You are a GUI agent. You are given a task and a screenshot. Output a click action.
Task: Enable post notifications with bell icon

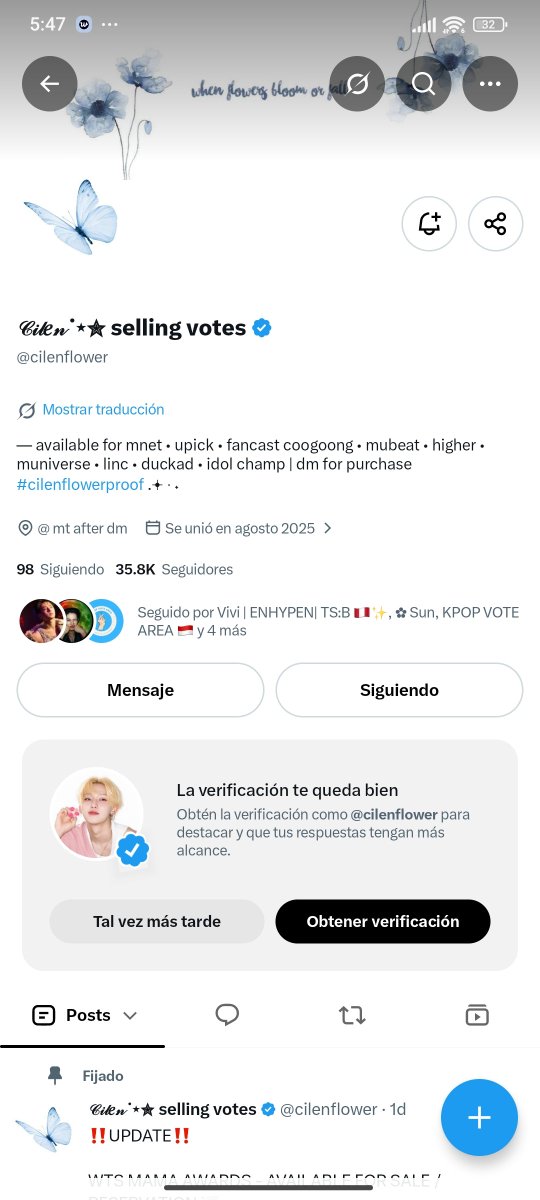(429, 223)
